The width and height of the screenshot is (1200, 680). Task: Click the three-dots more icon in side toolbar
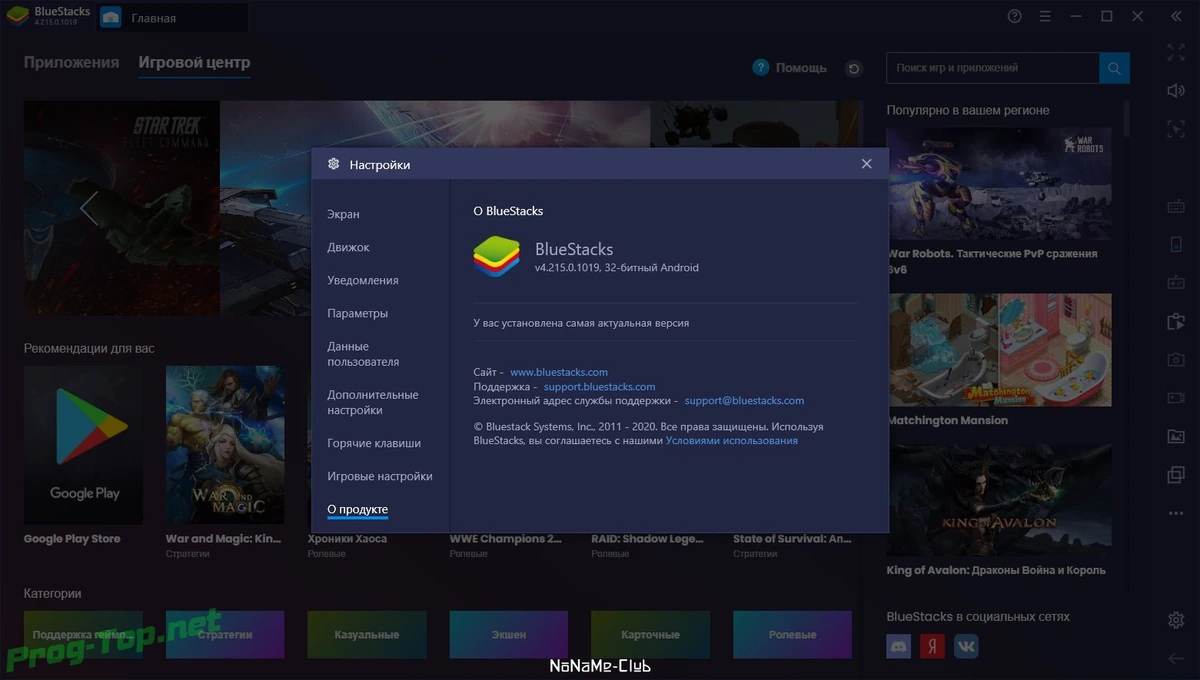click(x=1176, y=513)
